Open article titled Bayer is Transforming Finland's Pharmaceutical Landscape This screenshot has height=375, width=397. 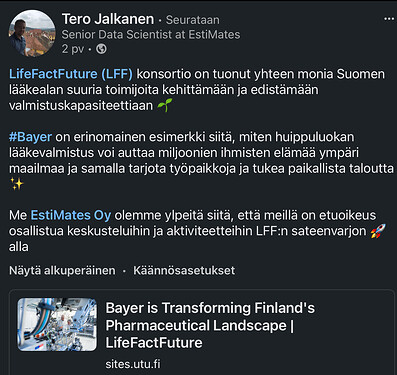tap(210, 325)
